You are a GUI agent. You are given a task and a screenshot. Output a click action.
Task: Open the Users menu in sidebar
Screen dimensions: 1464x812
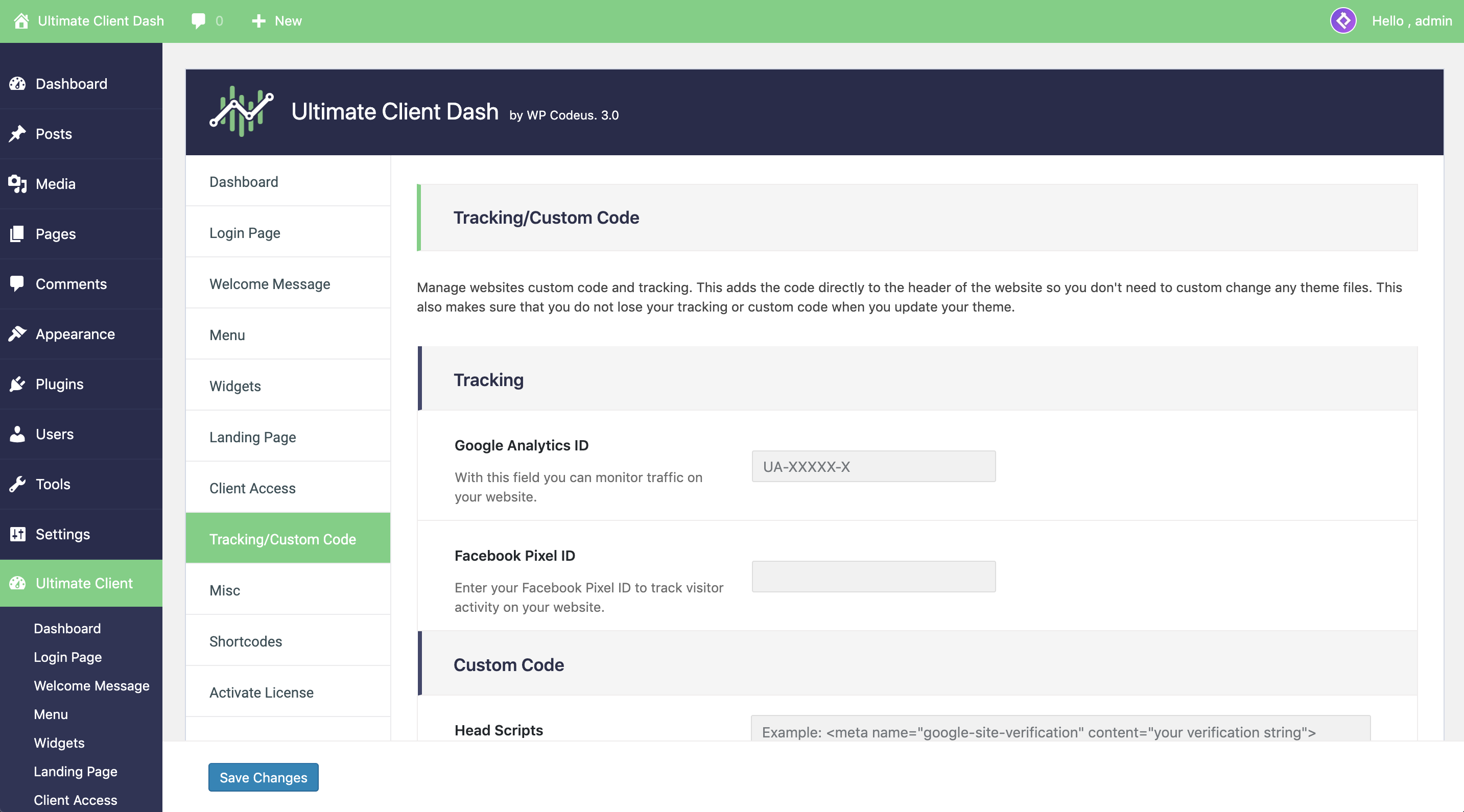(55, 434)
